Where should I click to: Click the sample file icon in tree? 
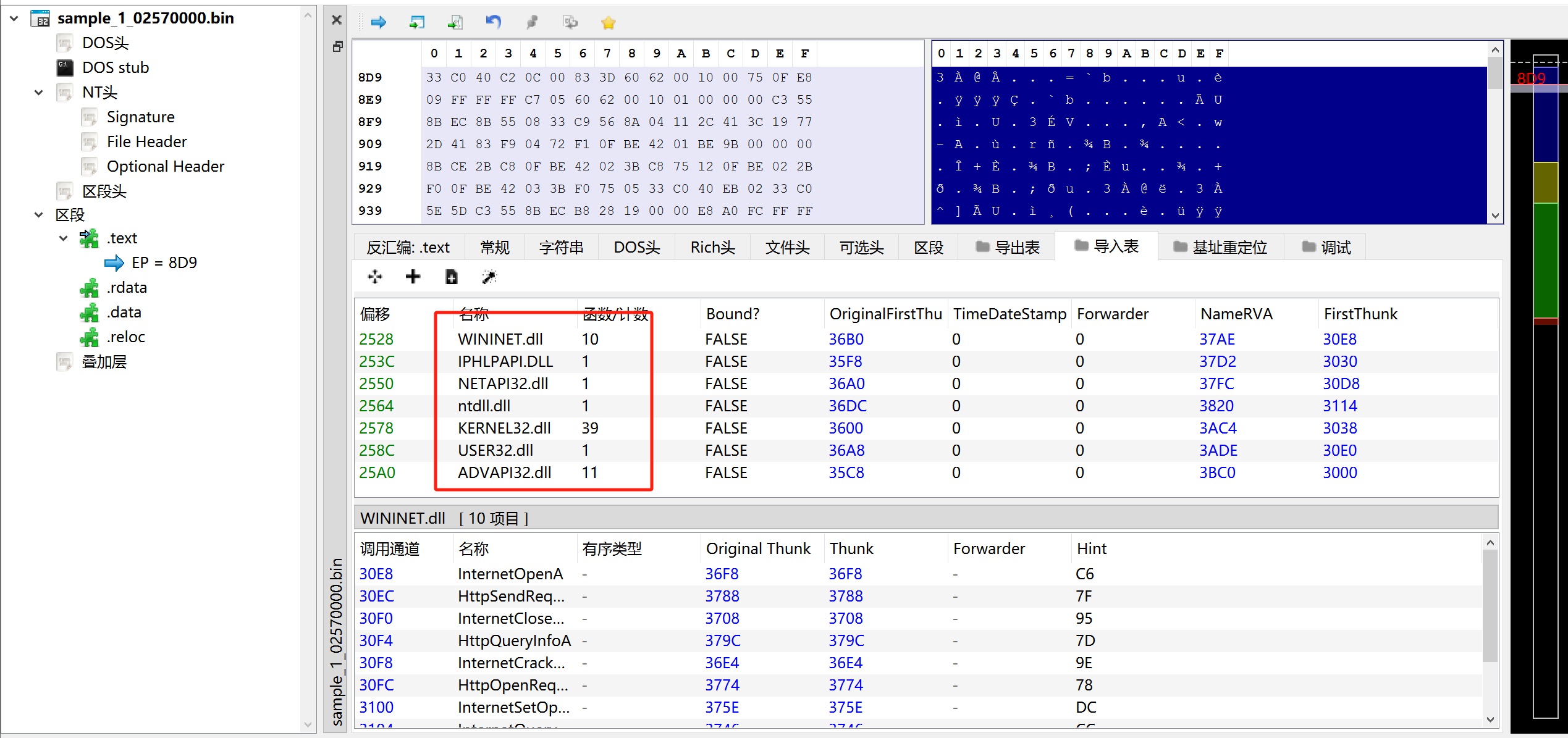[x=41, y=19]
